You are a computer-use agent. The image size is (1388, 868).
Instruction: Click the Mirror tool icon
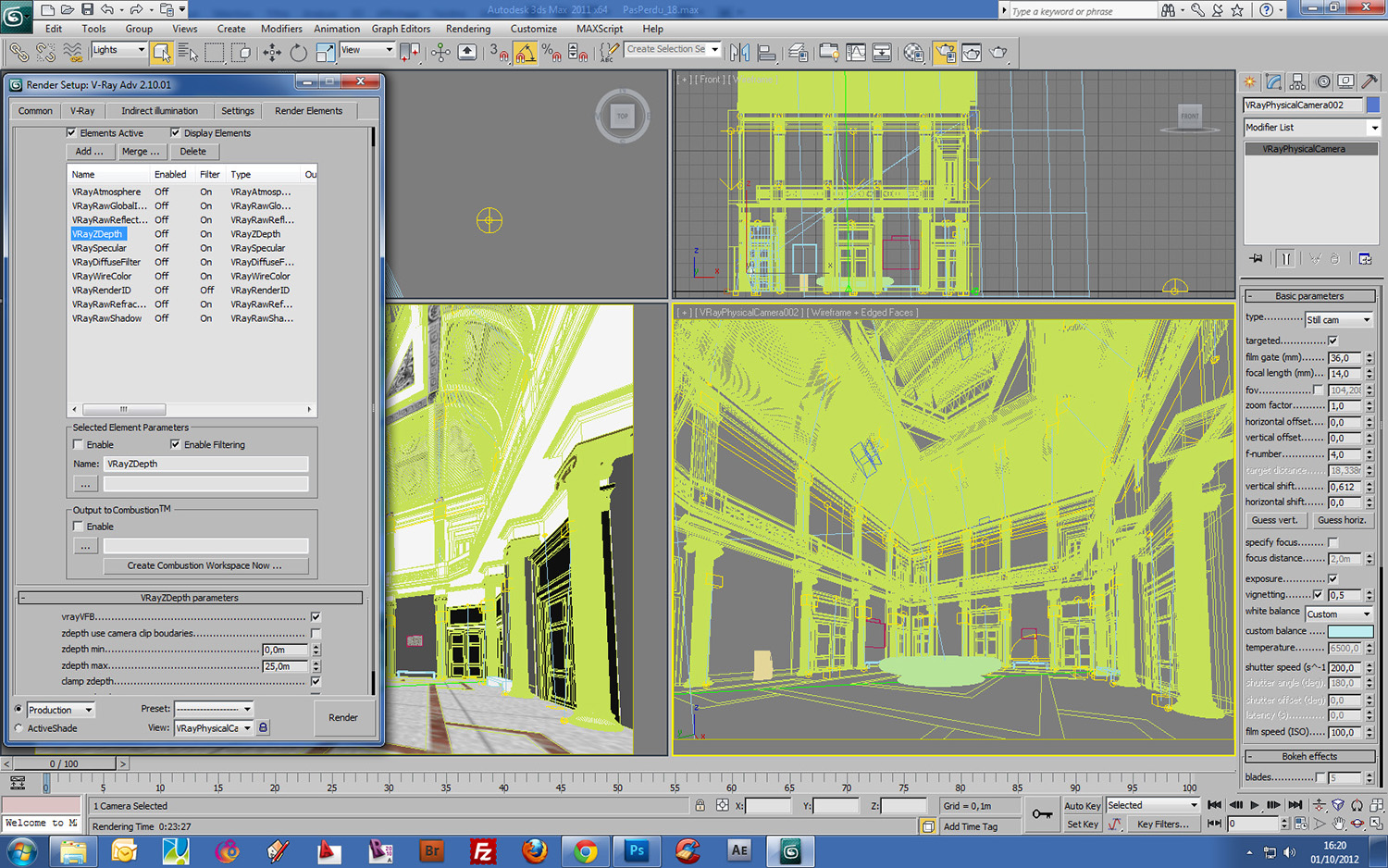[x=739, y=53]
